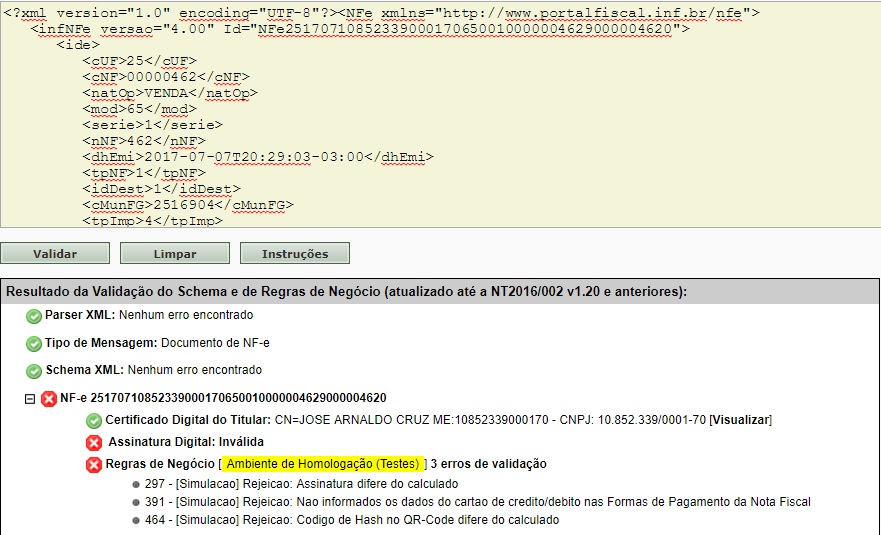
Task: Click the <cUF>25</cUF> line in XML
Action: pos(139,61)
